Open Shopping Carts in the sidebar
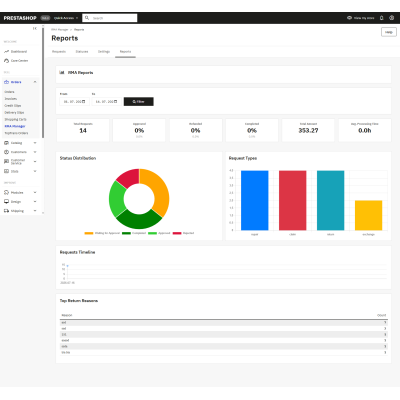This screenshot has height=400, width=400. [x=15, y=119]
